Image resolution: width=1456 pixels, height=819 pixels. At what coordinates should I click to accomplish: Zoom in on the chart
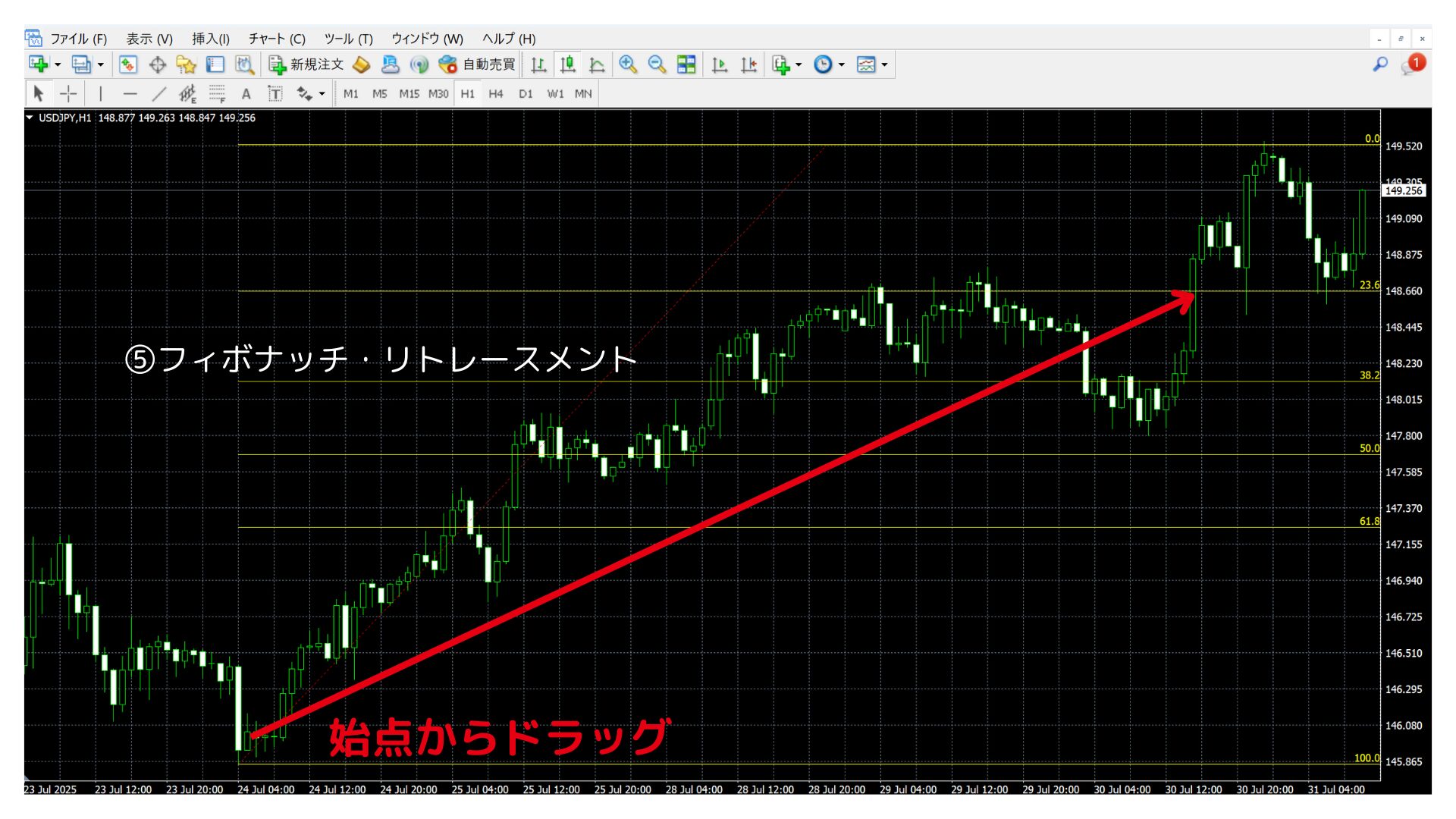click(x=628, y=64)
